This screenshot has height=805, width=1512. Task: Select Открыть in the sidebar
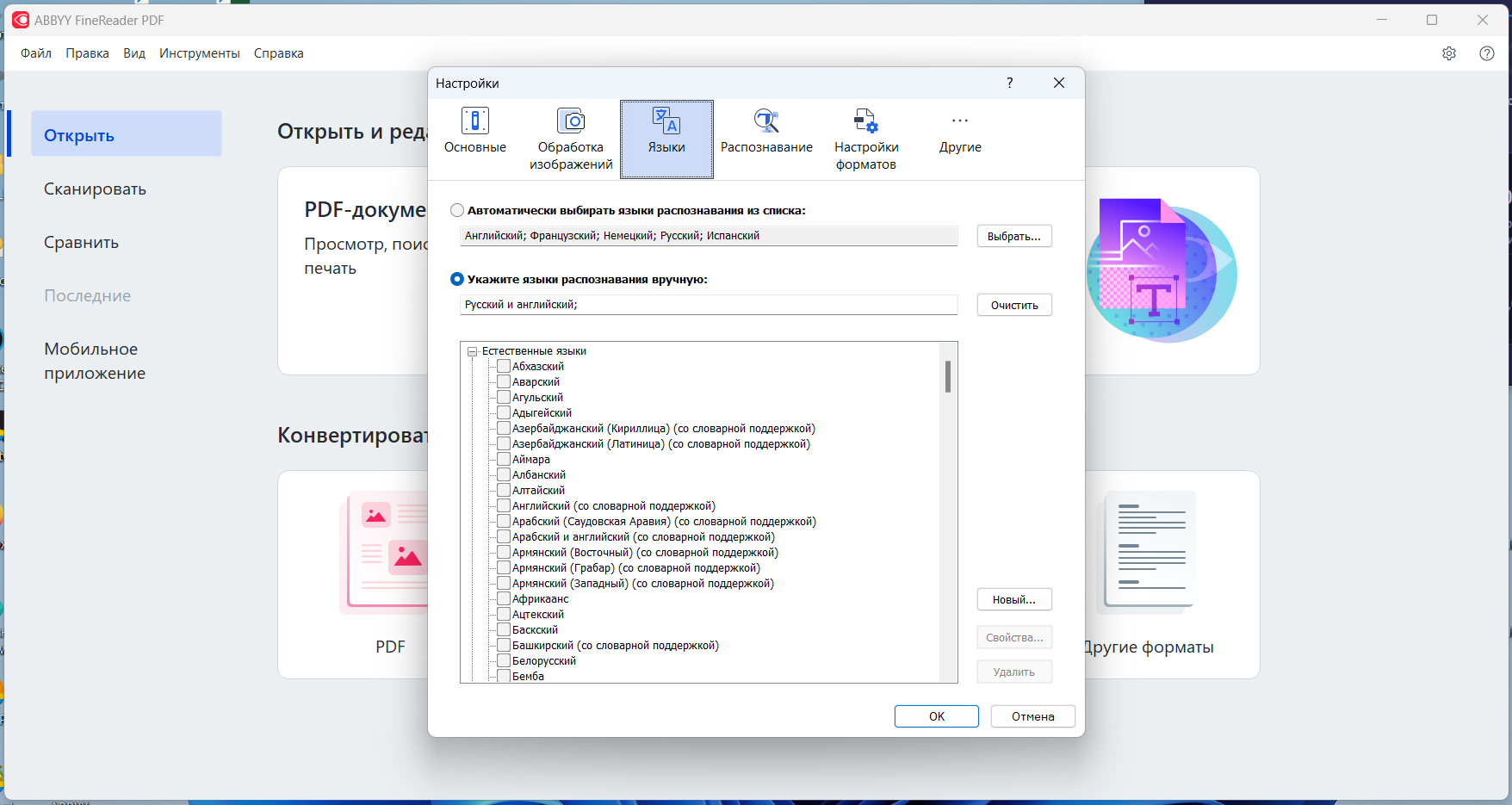pyautogui.click(x=127, y=135)
